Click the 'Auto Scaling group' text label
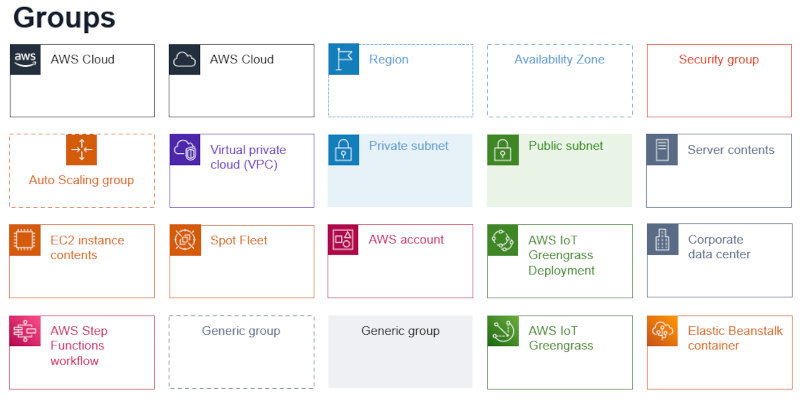The height and width of the screenshot is (400, 800). click(82, 180)
